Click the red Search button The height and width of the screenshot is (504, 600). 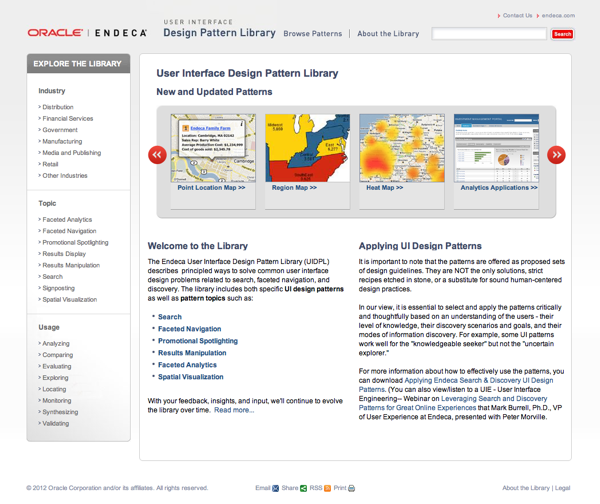tap(562, 34)
